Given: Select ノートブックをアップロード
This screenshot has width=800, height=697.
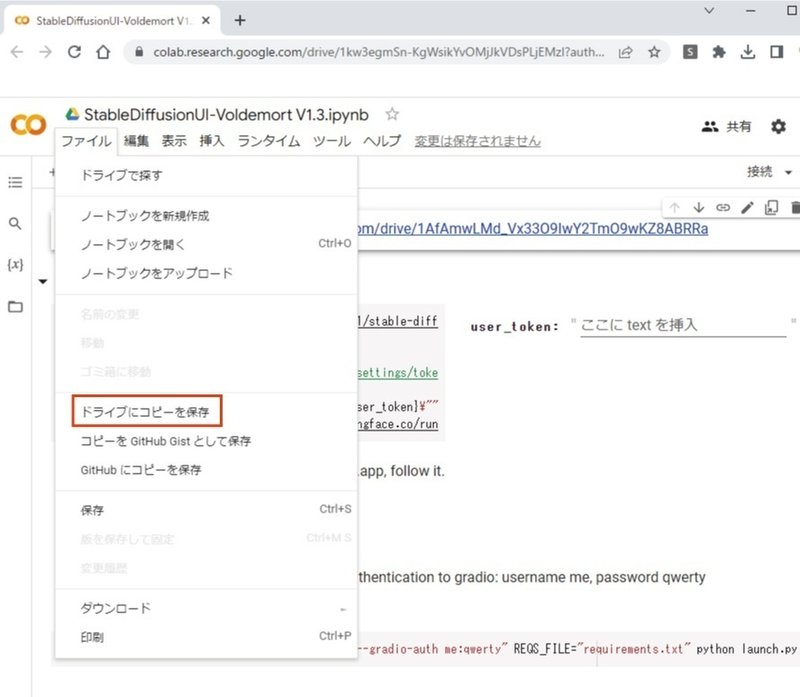Looking at the screenshot, I should tap(206, 273).
